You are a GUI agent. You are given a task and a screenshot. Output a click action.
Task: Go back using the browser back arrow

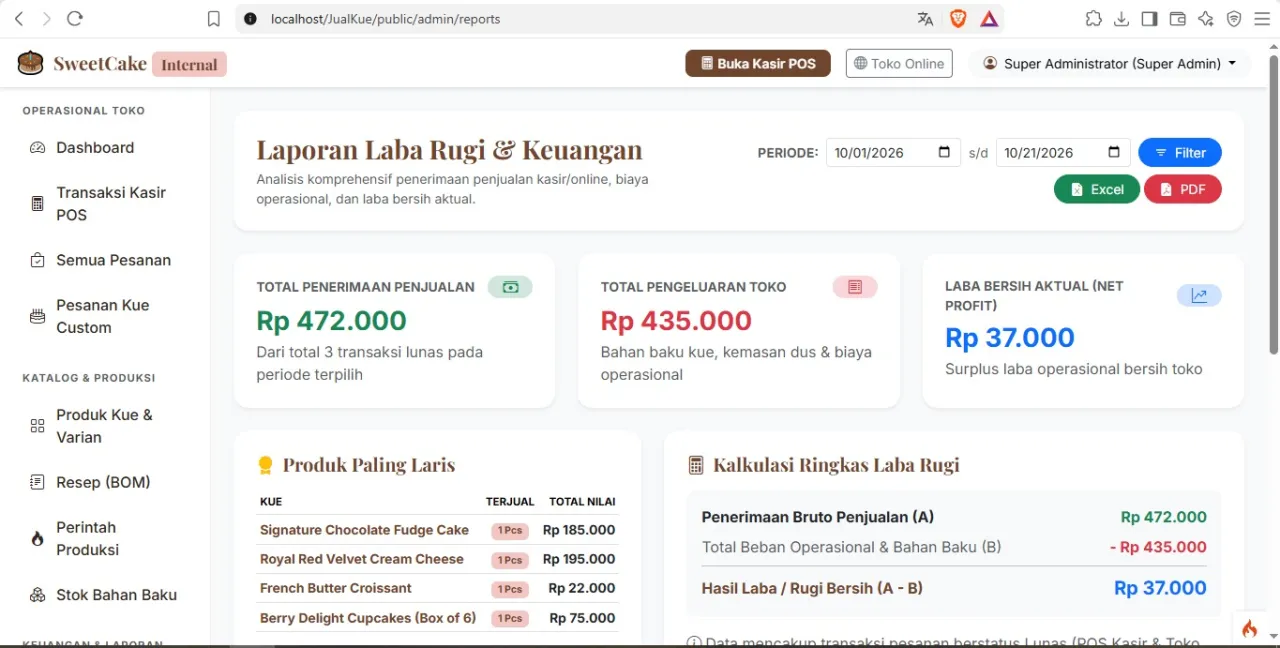click(19, 19)
